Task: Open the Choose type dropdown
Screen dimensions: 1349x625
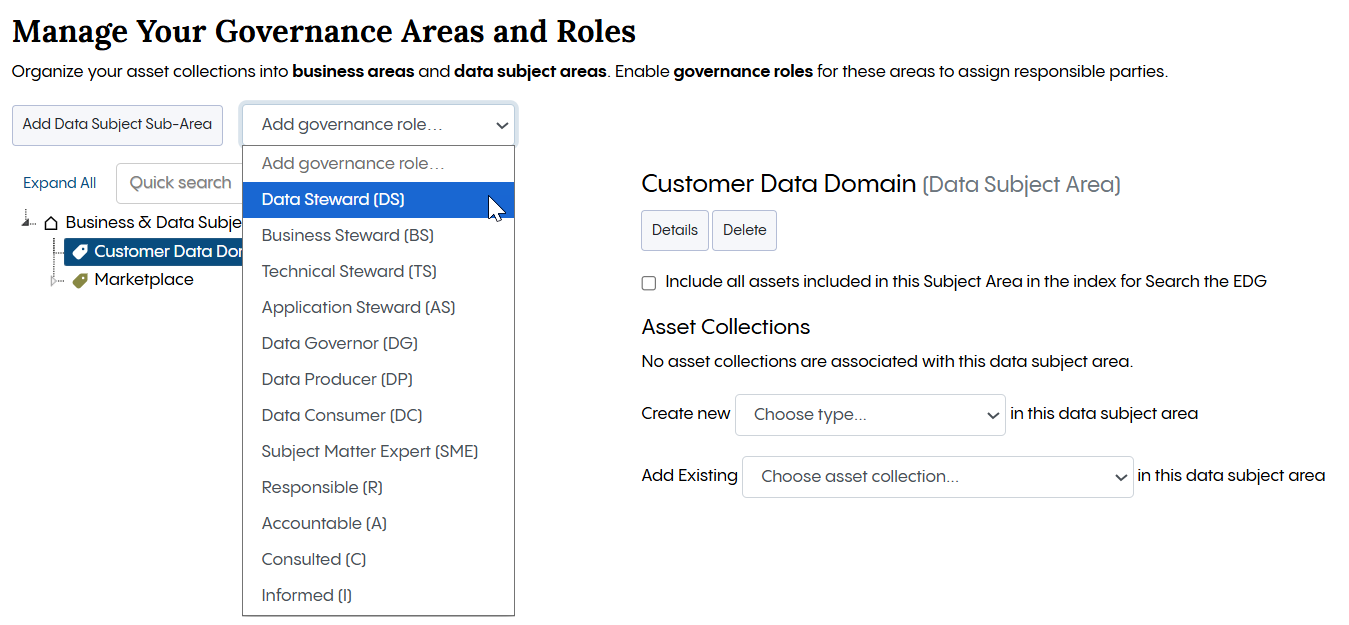Action: click(x=869, y=414)
